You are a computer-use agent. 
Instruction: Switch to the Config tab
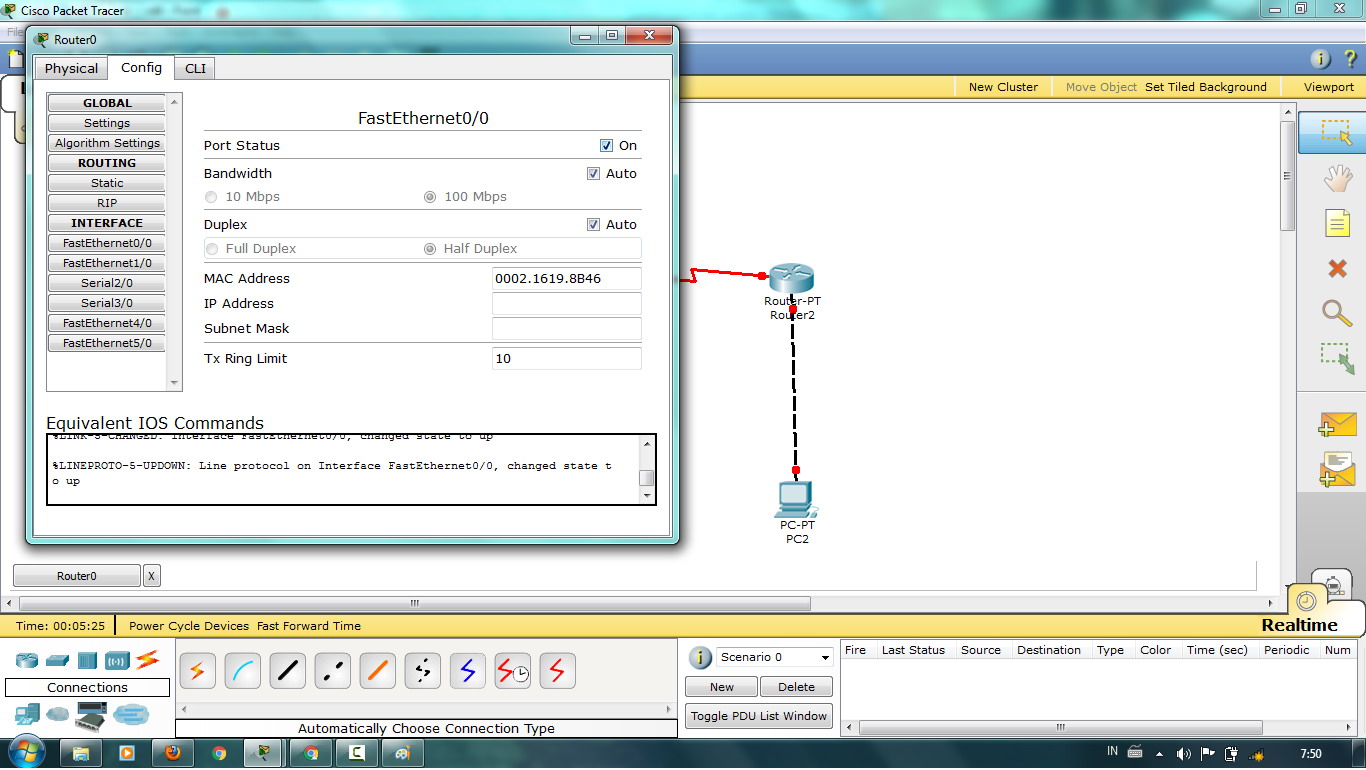tap(141, 67)
